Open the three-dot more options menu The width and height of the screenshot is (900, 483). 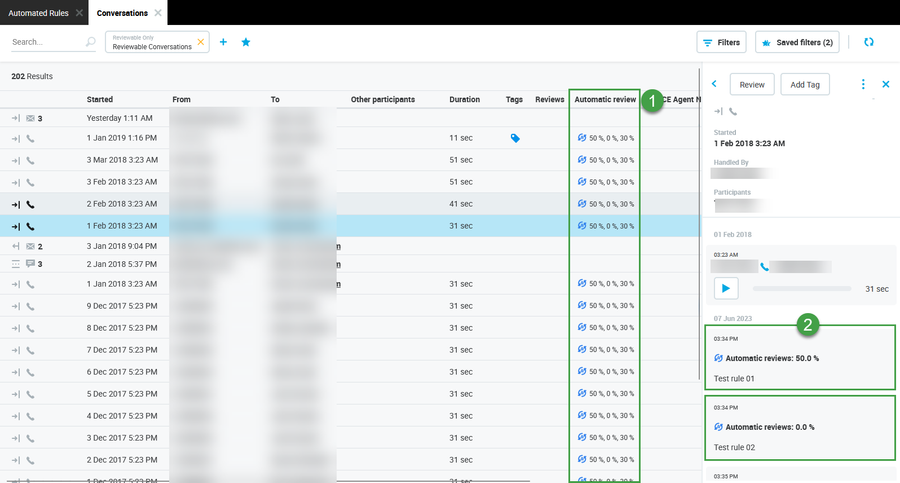tap(863, 84)
